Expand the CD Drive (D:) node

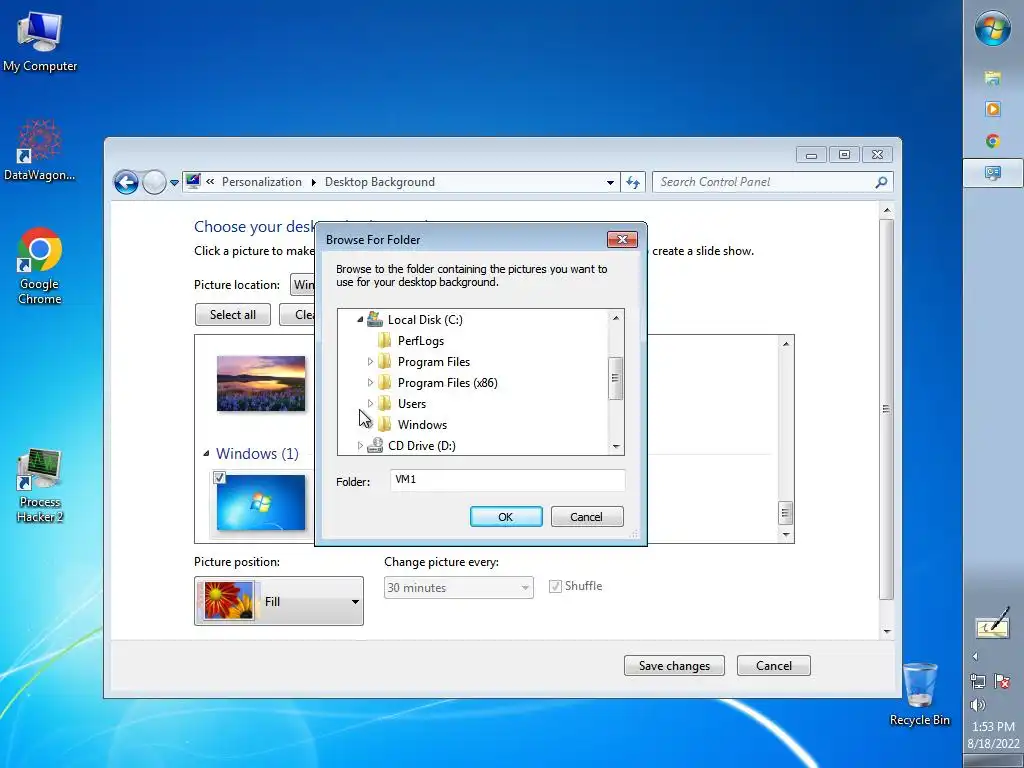pyautogui.click(x=360, y=445)
